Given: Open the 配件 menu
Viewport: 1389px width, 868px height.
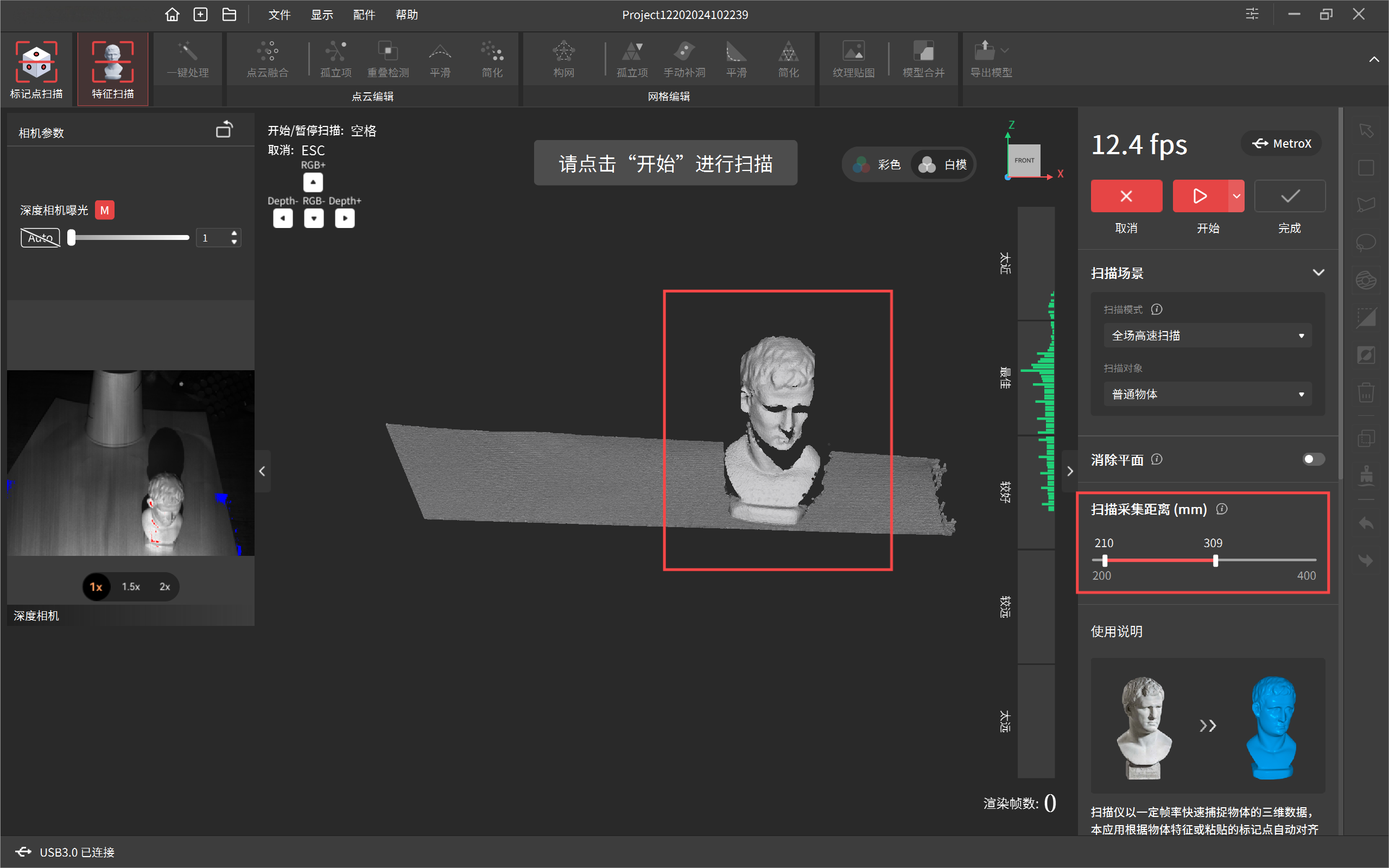Looking at the screenshot, I should pyautogui.click(x=364, y=15).
